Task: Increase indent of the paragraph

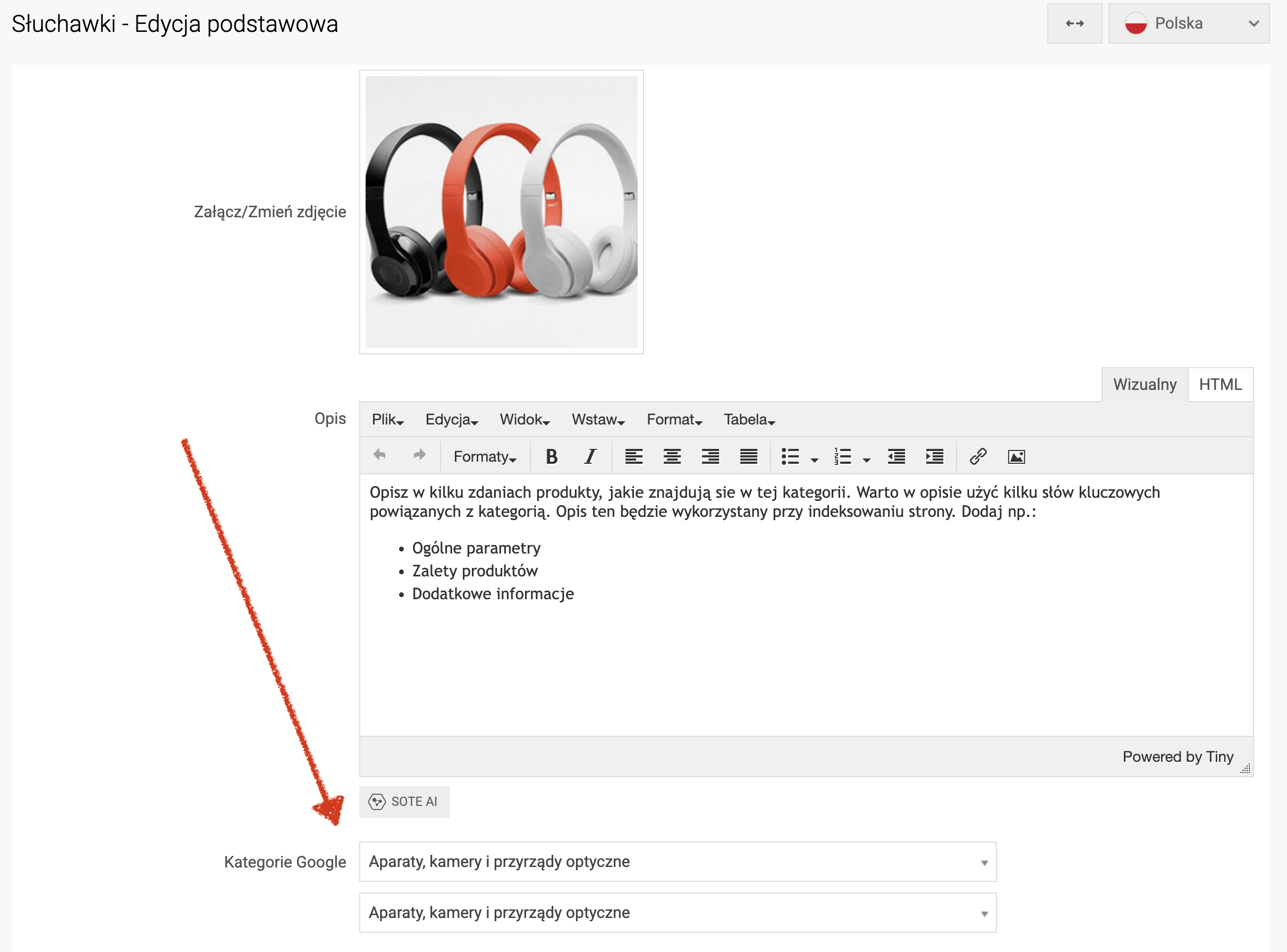Action: coord(934,457)
